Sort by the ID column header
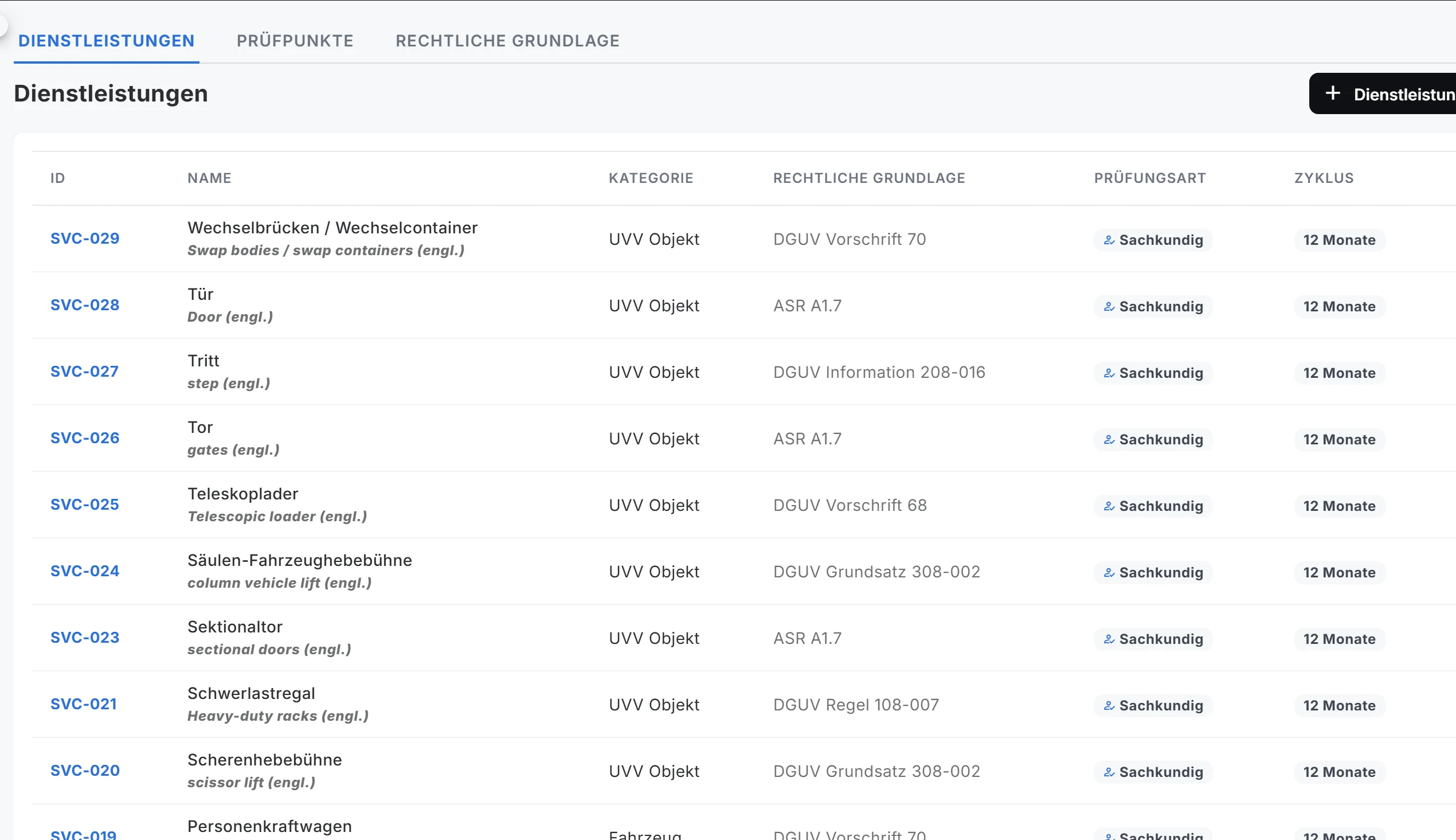1456x840 pixels. pyautogui.click(x=58, y=178)
